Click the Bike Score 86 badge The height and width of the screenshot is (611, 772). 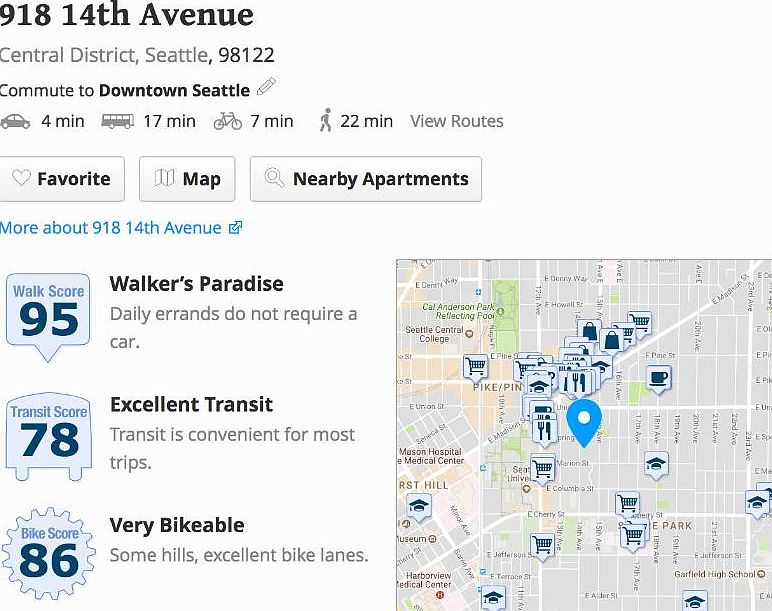[x=49, y=553]
